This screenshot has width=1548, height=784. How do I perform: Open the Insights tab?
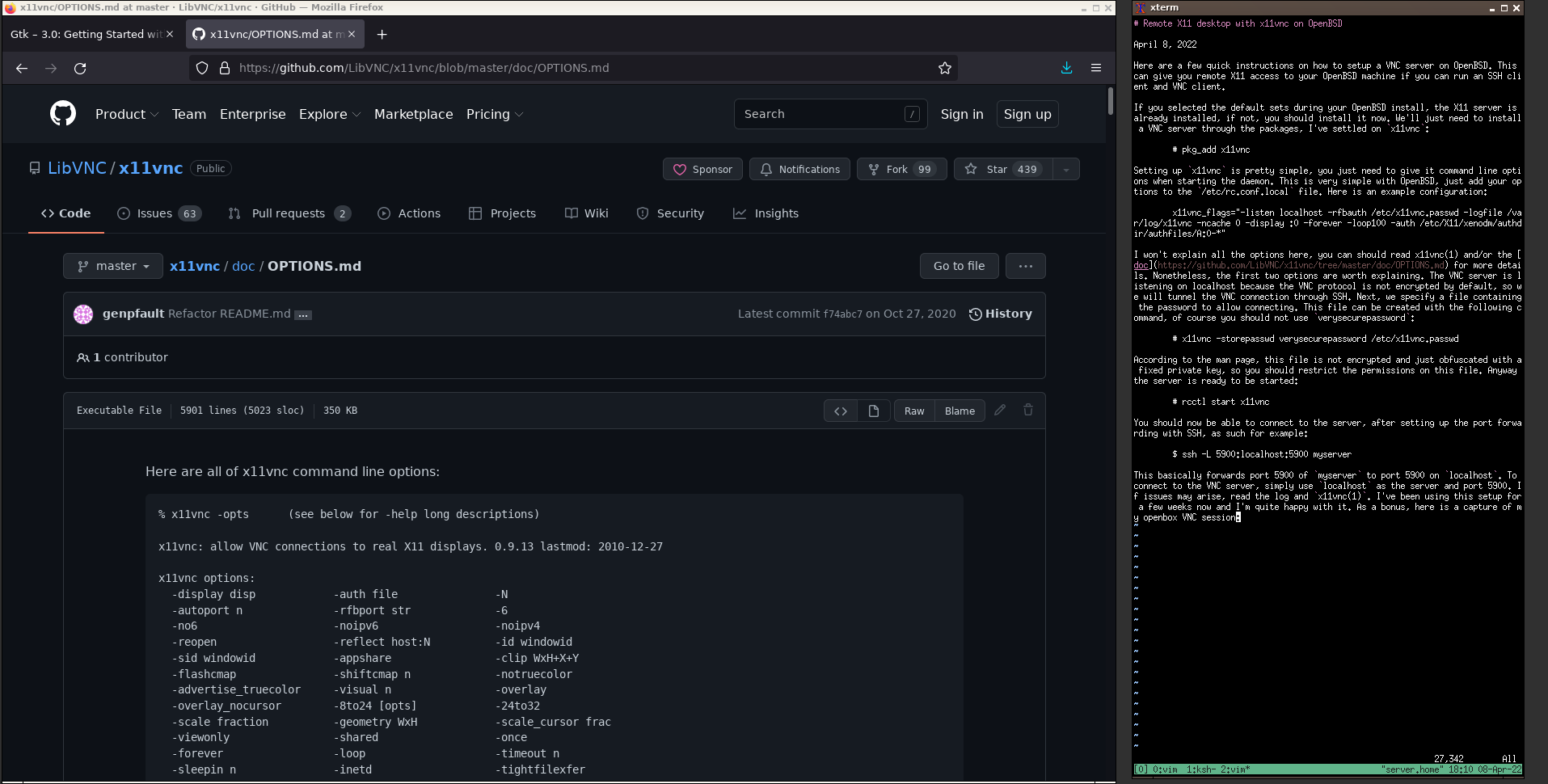pos(766,213)
